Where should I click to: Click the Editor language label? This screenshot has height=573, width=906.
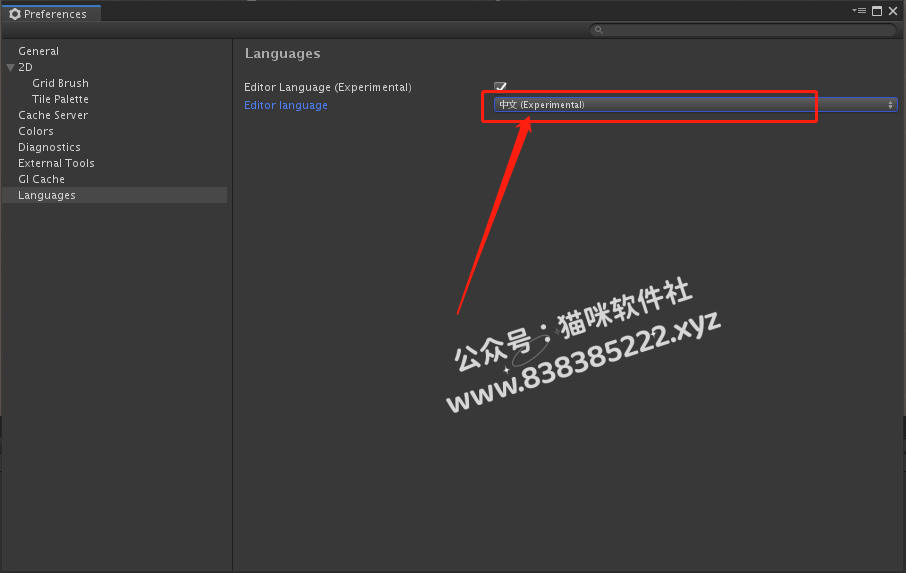[x=285, y=105]
